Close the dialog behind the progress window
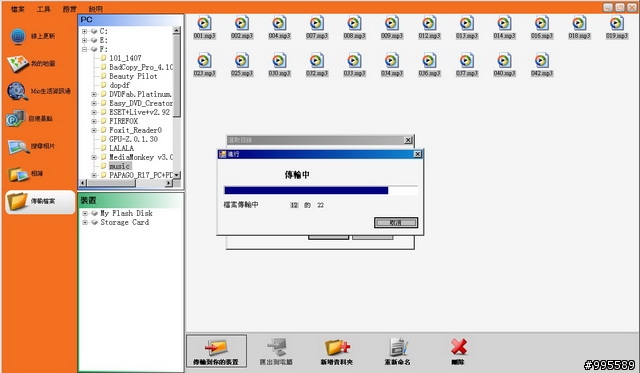The width and height of the screenshot is (640, 373). click(408, 140)
